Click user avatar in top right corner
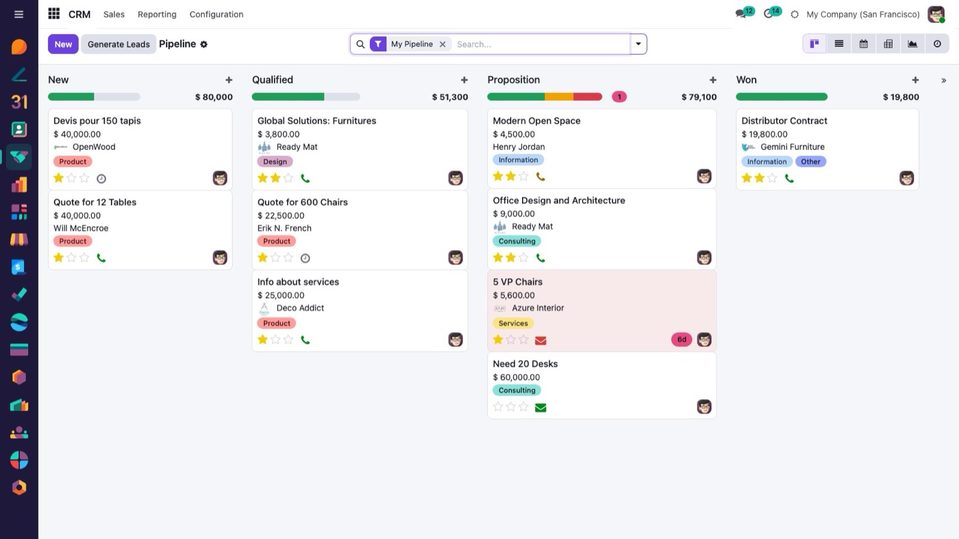Screen dimensions: 959x539 coord(936,14)
